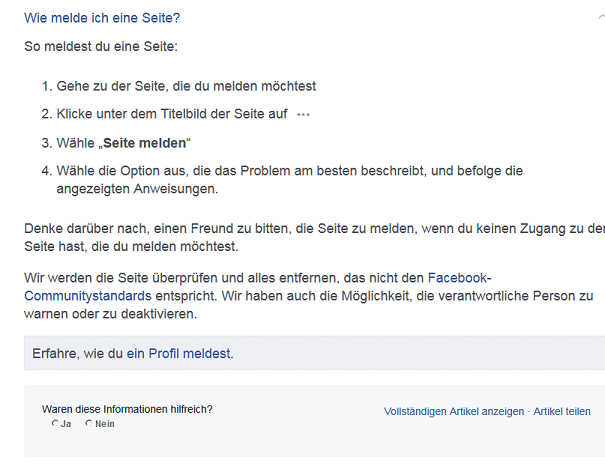Viewport: 605px width, 472px height.
Task: Click the three-dots icon in step 2
Action: pyautogui.click(x=303, y=115)
